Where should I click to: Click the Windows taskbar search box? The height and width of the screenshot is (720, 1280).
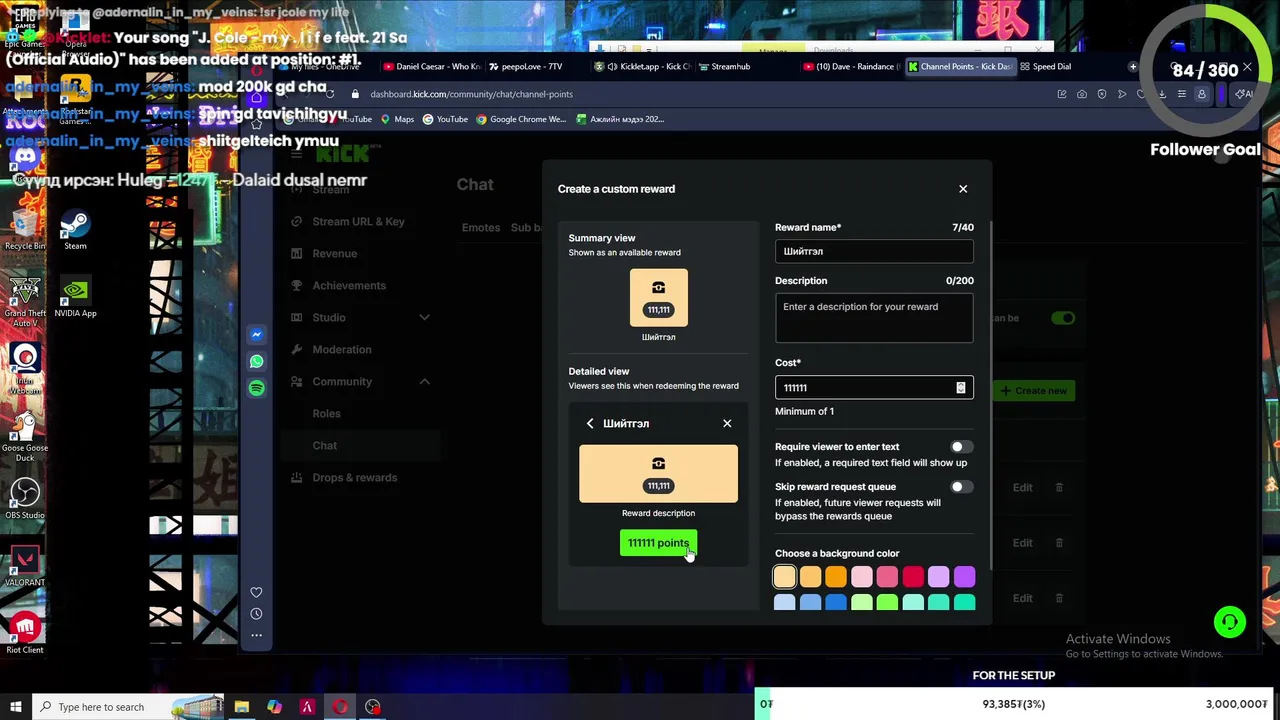pyautogui.click(x=127, y=707)
